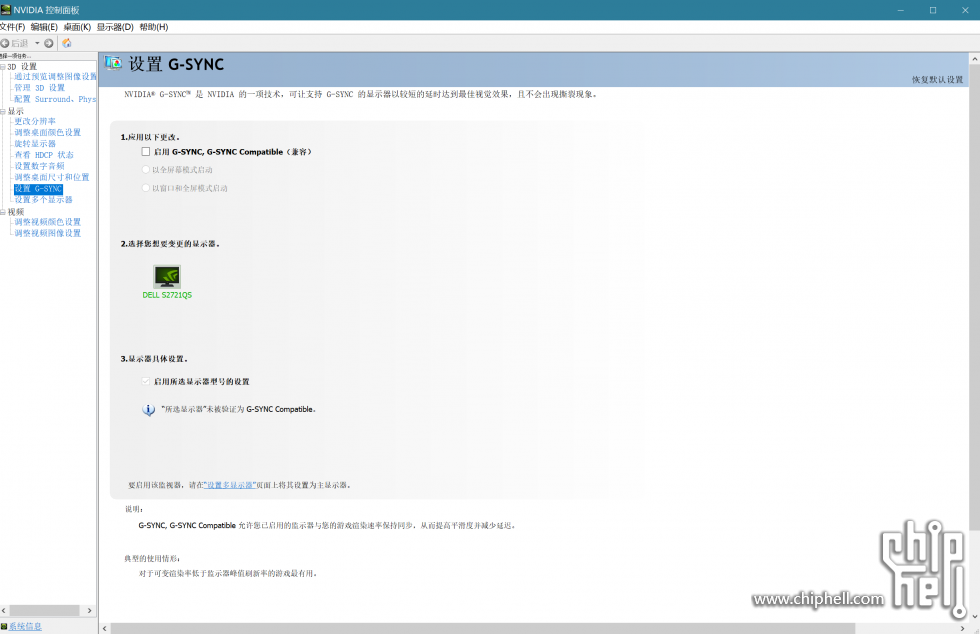980x634 pixels.
Task: Open the 设置多显示器 hyperlink
Action: click(x=230, y=485)
